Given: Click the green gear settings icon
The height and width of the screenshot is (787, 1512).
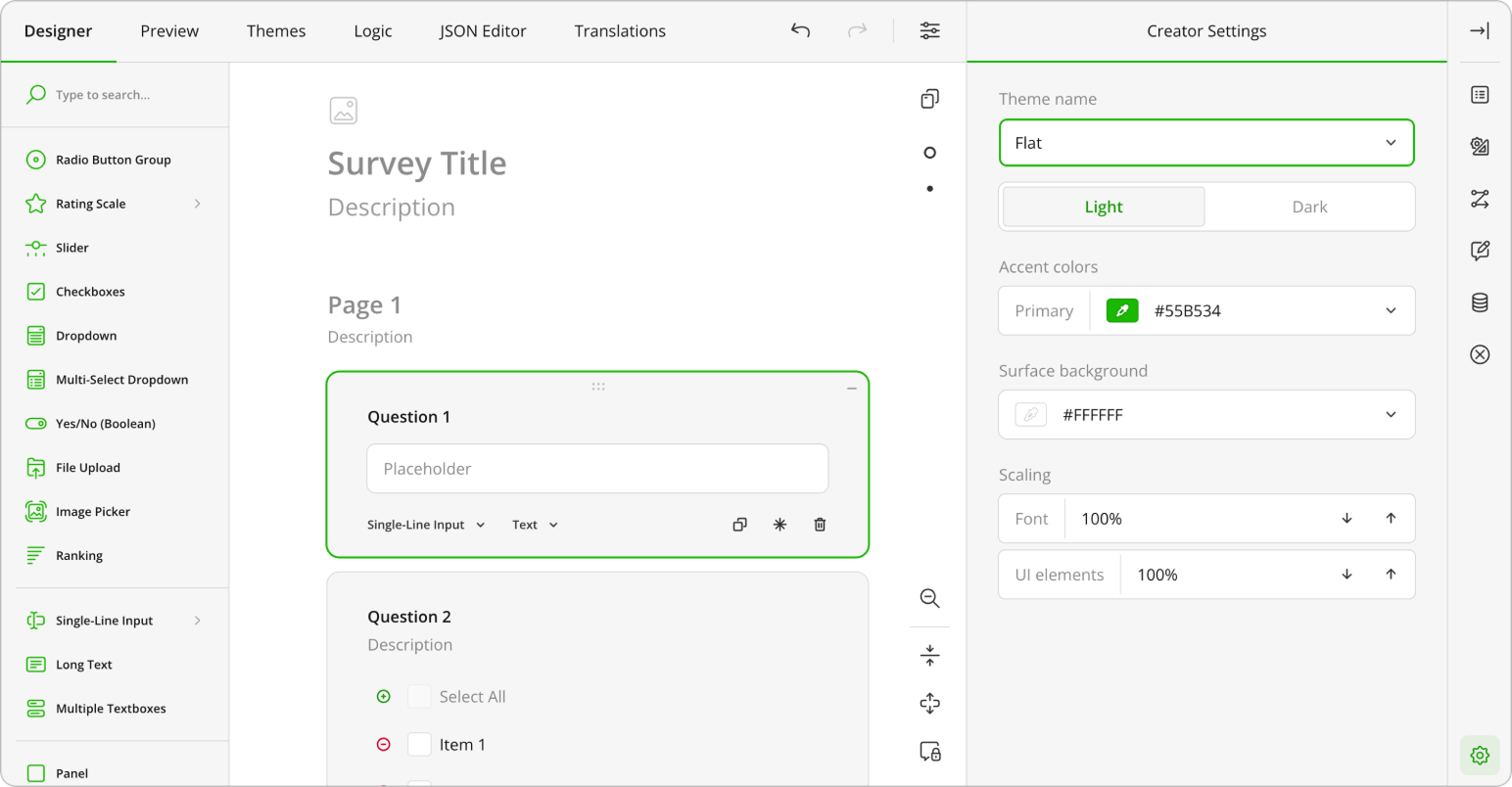Looking at the screenshot, I should [1480, 755].
